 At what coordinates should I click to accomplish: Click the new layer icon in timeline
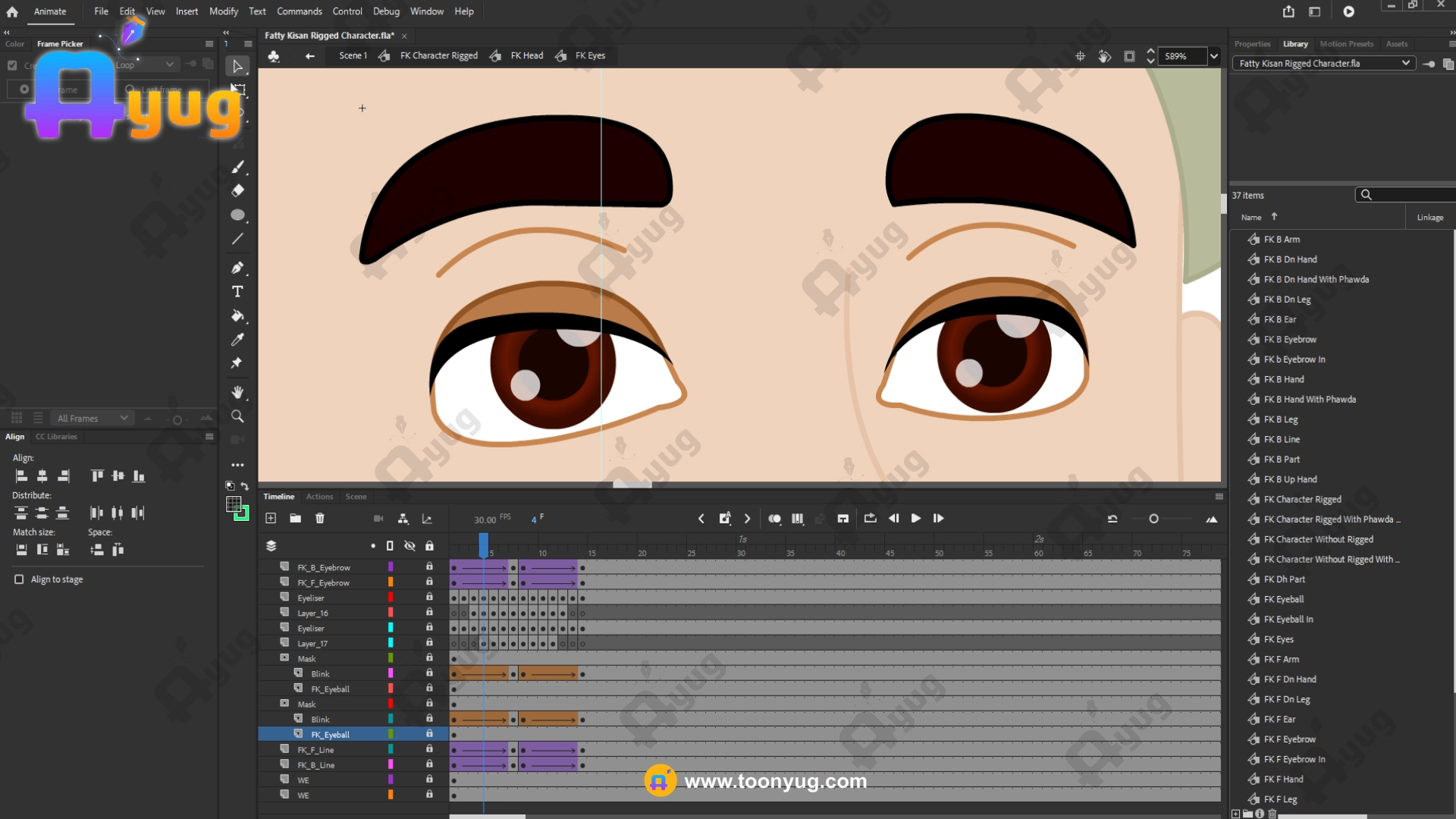click(x=271, y=519)
